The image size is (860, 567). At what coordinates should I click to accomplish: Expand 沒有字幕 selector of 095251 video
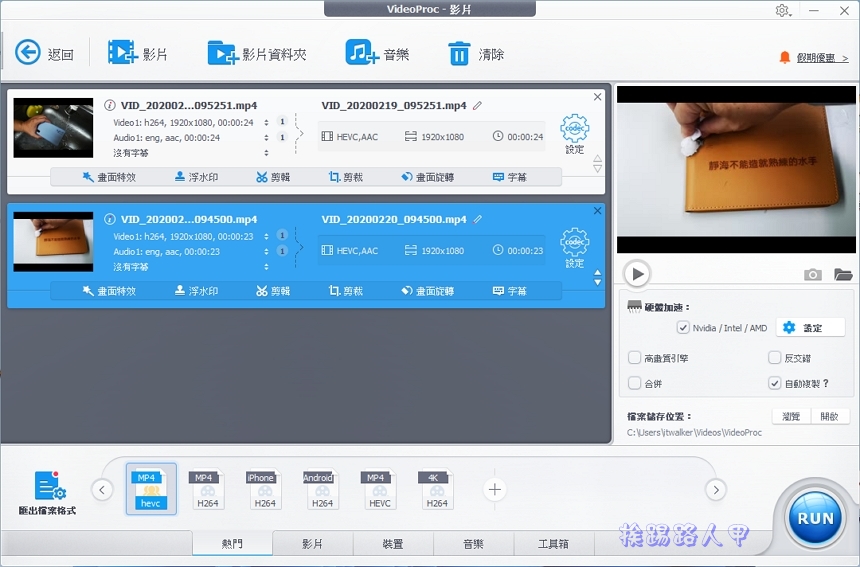267,153
